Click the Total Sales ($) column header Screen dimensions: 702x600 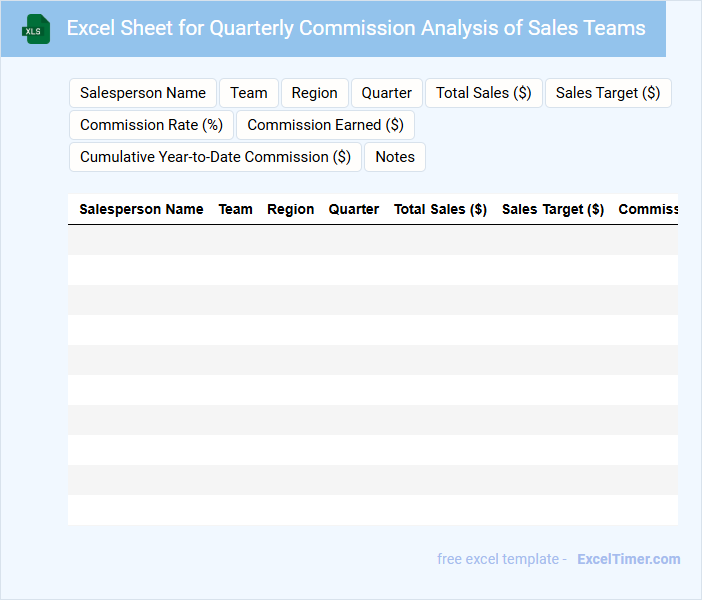tap(440, 210)
